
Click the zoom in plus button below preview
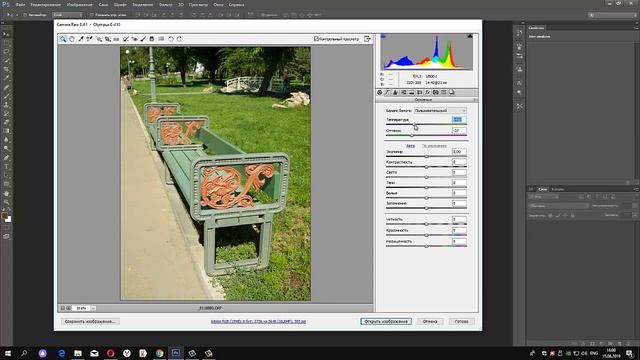click(69, 308)
